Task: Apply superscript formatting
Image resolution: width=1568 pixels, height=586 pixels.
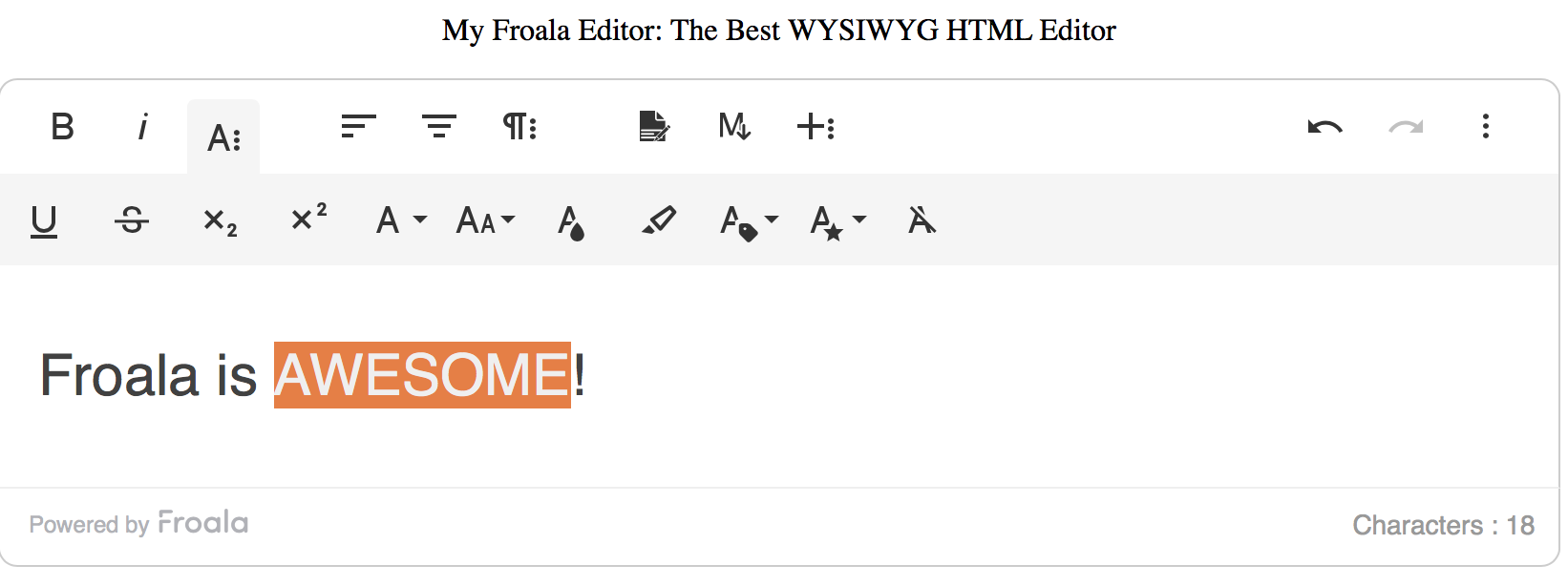Action: [308, 220]
